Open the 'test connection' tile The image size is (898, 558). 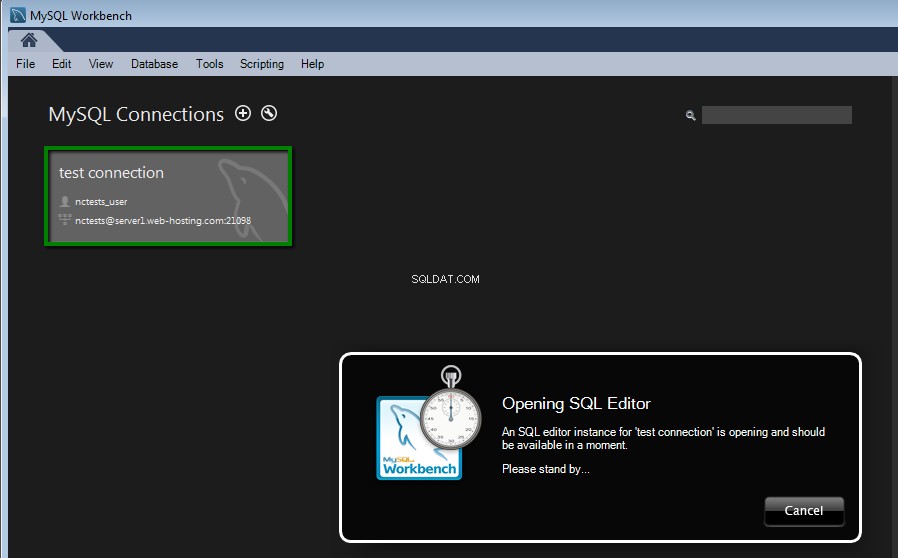168,196
